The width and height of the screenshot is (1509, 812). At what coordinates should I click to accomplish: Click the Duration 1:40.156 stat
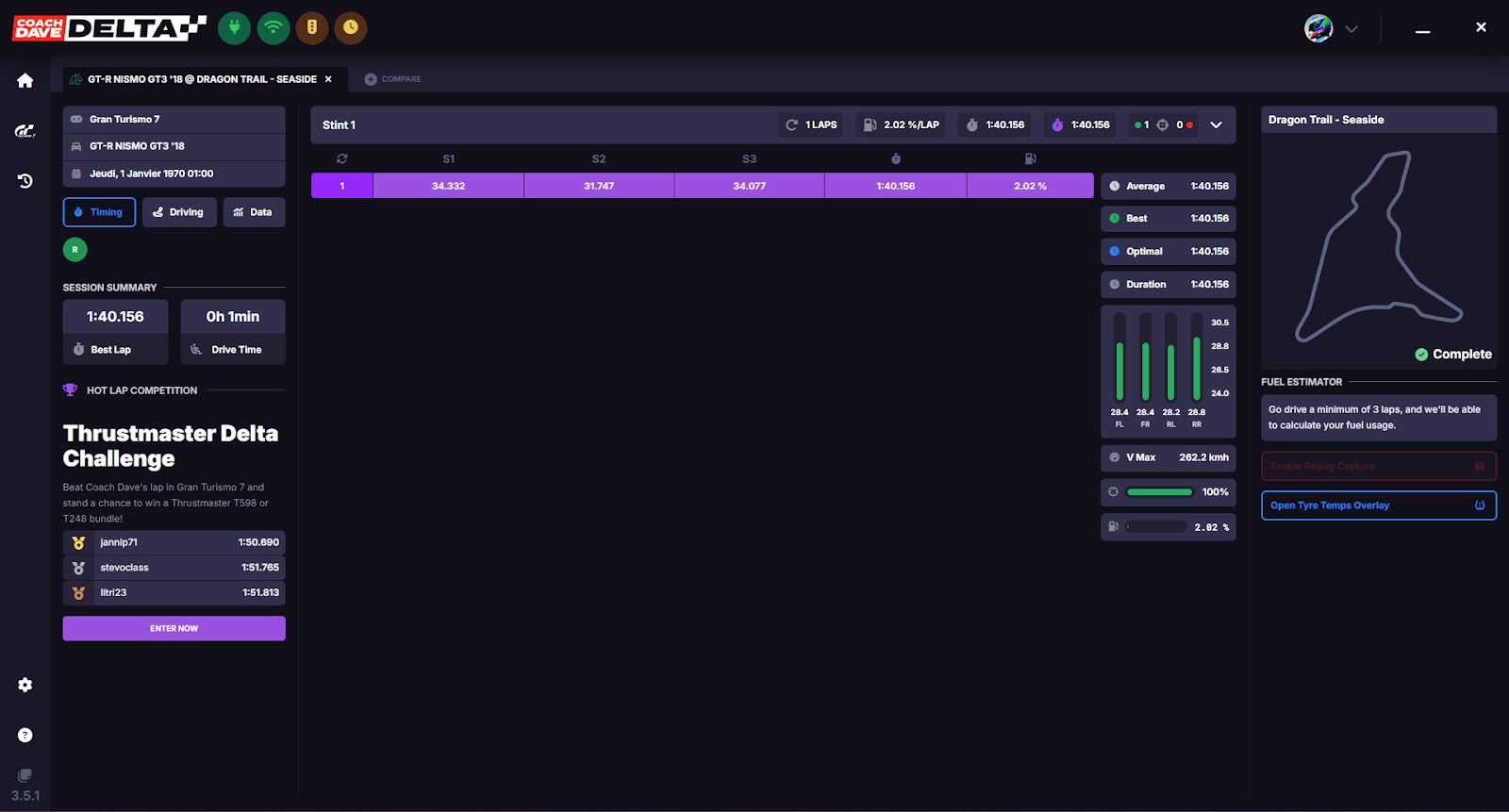[1169, 284]
